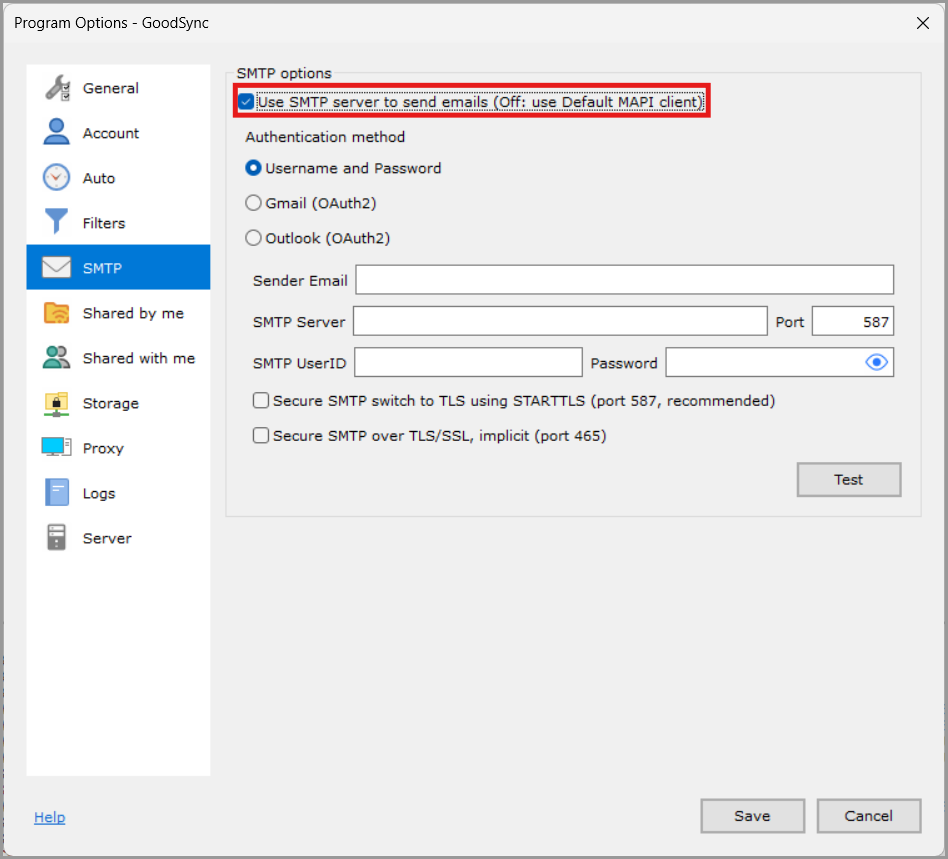Cancel the options dialog
This screenshot has width=948, height=859.
[868, 815]
